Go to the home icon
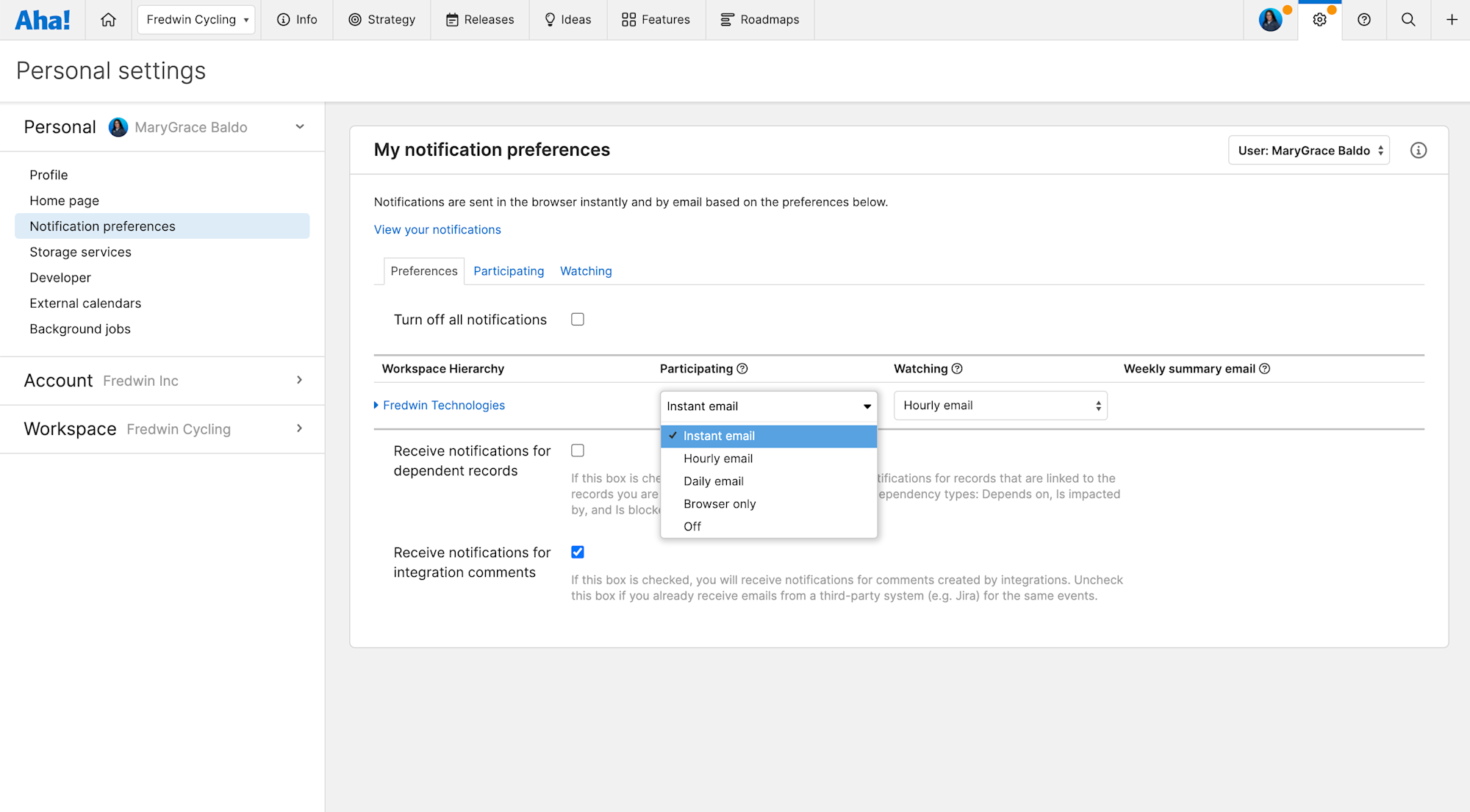The image size is (1470, 812). click(108, 20)
